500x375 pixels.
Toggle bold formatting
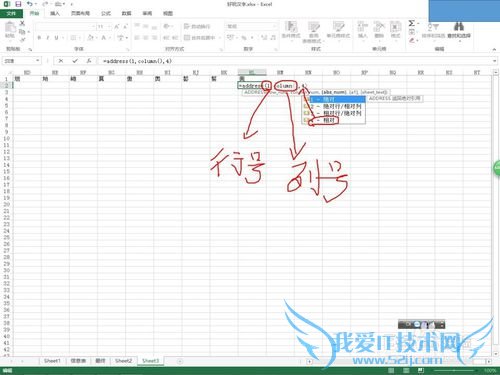(39, 38)
